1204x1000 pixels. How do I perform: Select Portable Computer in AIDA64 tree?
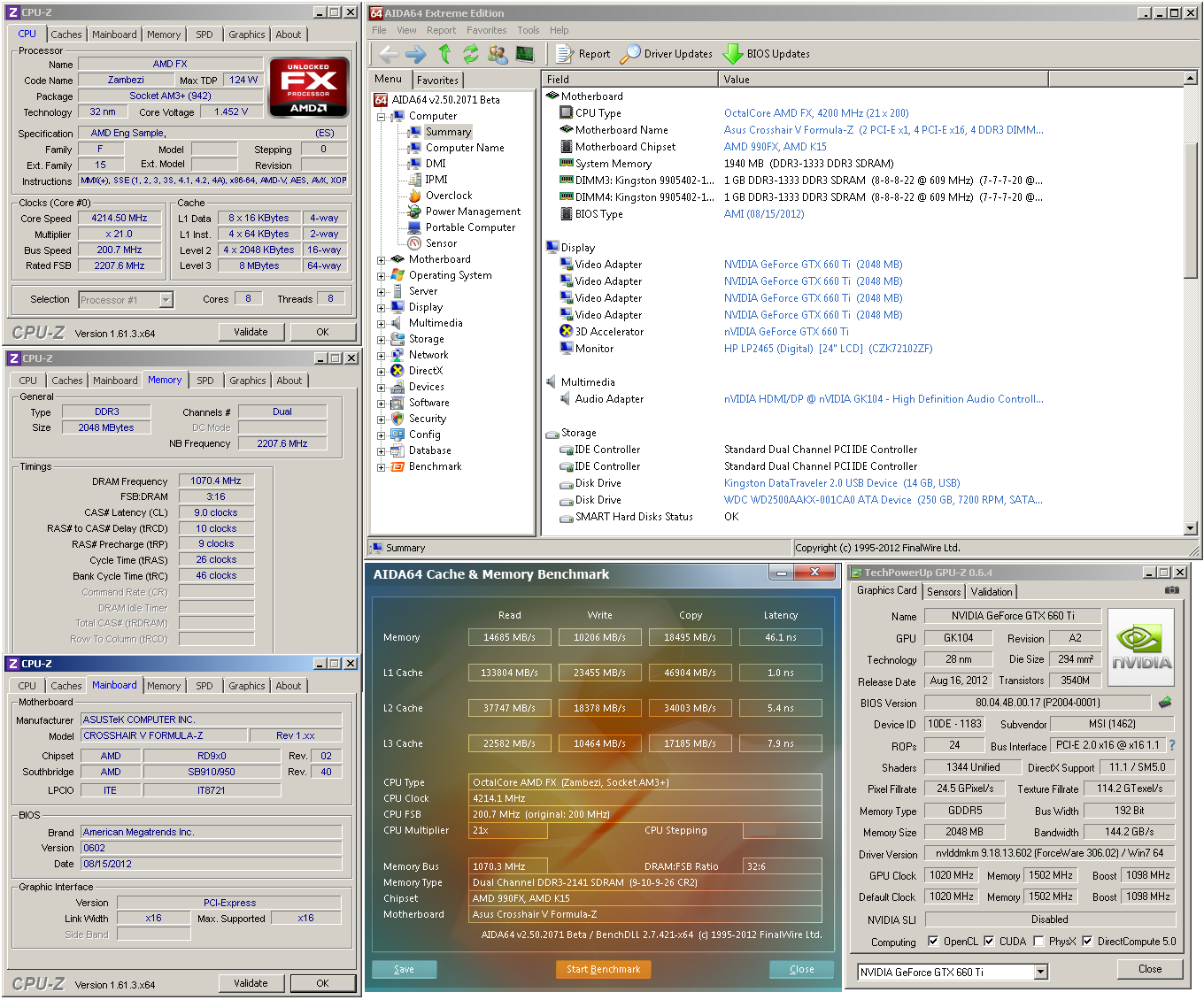pos(470,227)
